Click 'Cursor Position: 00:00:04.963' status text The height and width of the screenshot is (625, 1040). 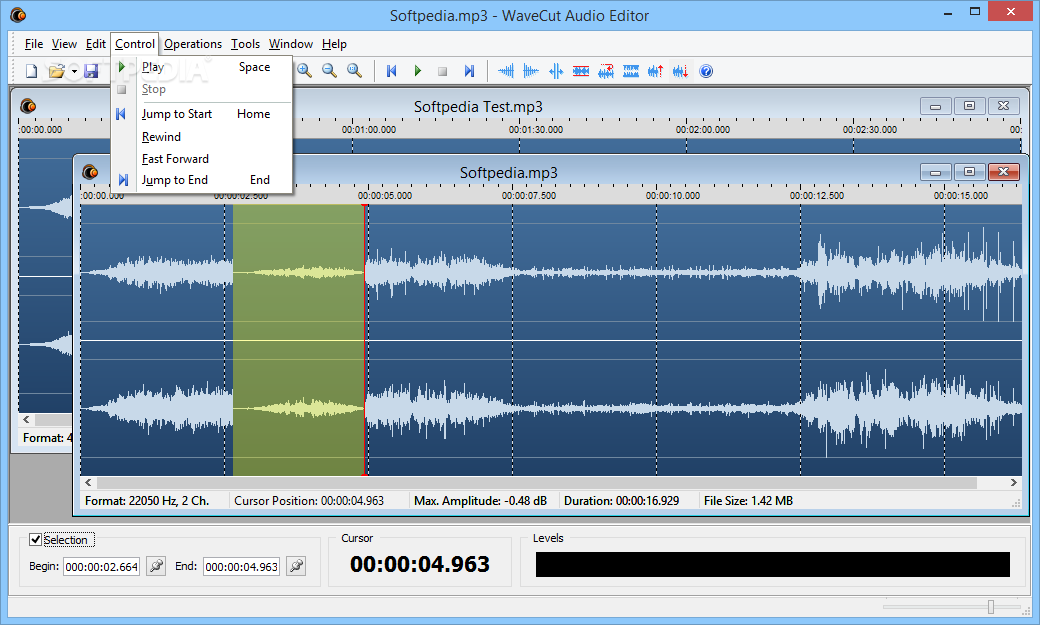tap(309, 501)
